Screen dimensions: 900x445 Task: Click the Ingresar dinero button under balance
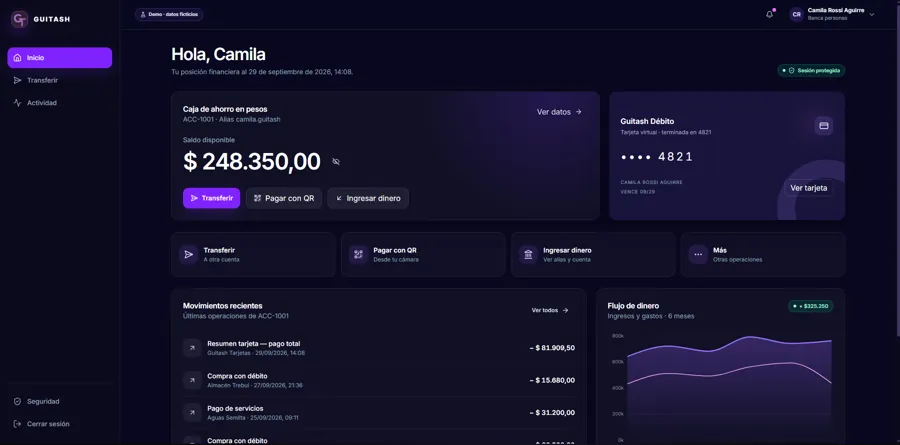[368, 198]
